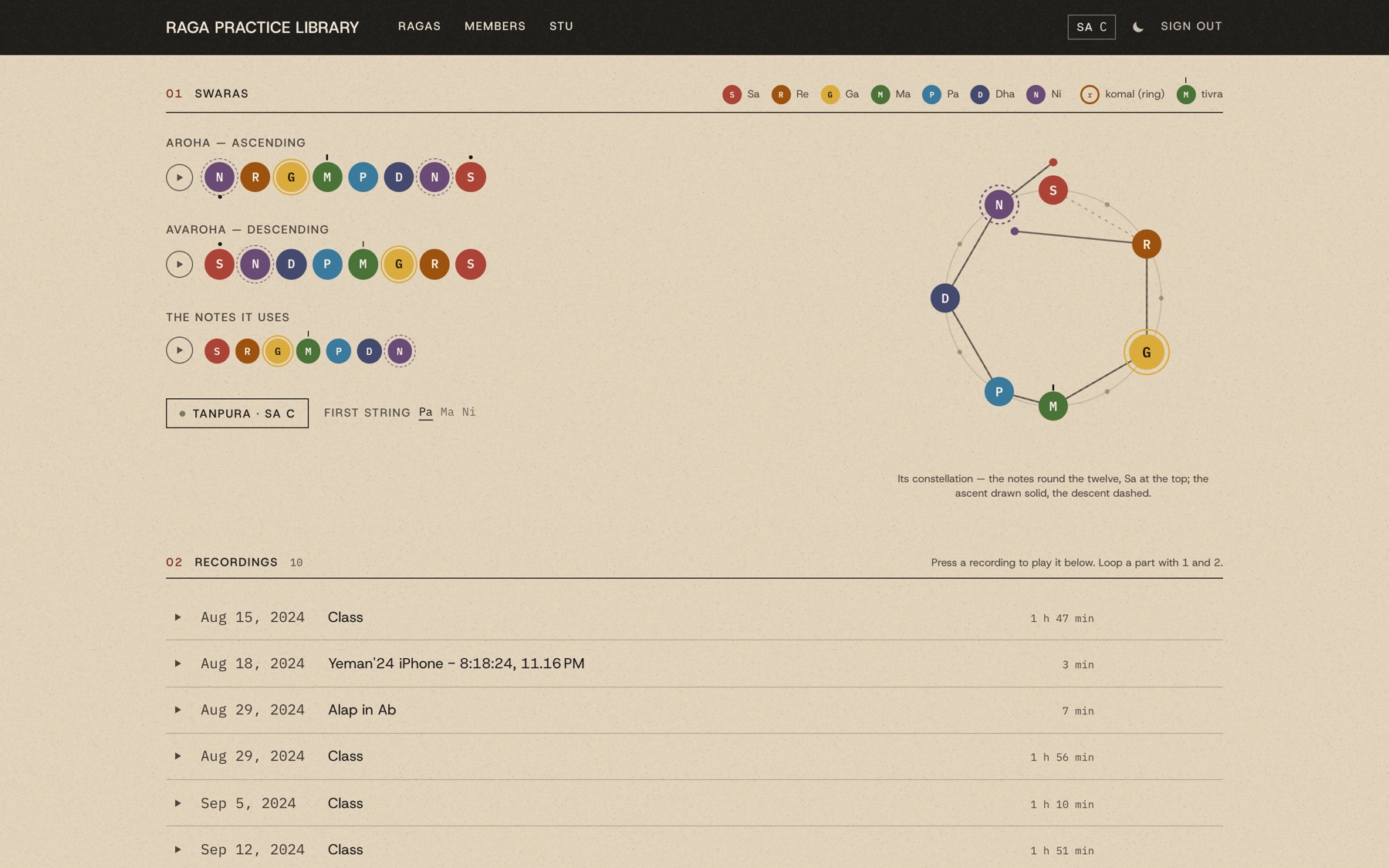The height and width of the screenshot is (868, 1389).
Task: Select Ma as first string
Action: coord(447,412)
